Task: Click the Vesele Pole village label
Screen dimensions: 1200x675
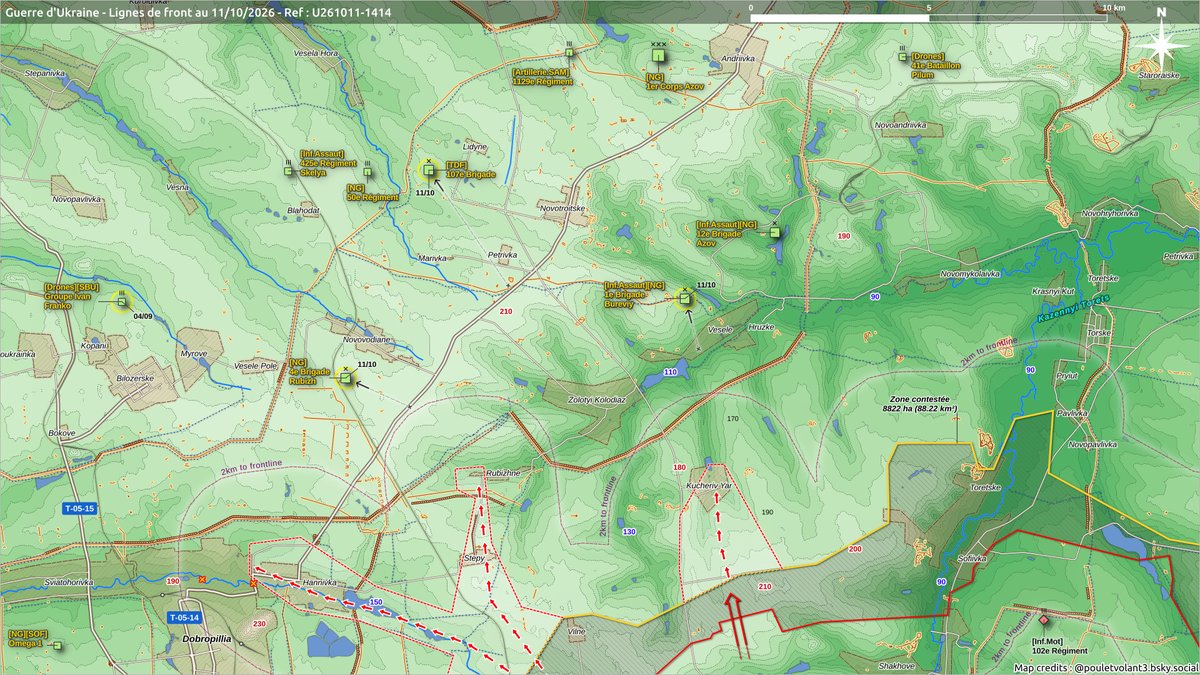Action: [x=256, y=364]
